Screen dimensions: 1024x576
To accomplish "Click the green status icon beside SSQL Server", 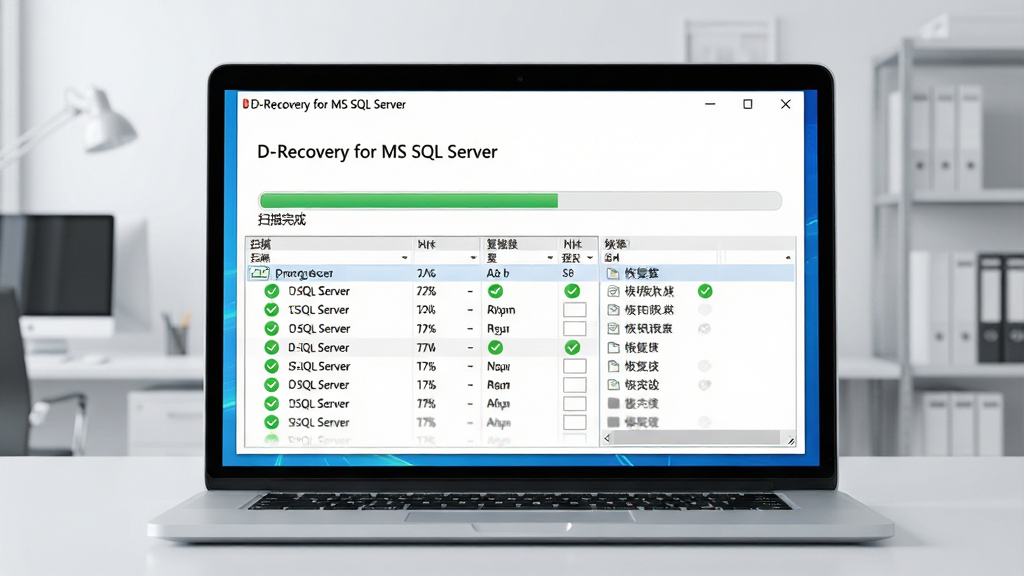I will 272,423.
